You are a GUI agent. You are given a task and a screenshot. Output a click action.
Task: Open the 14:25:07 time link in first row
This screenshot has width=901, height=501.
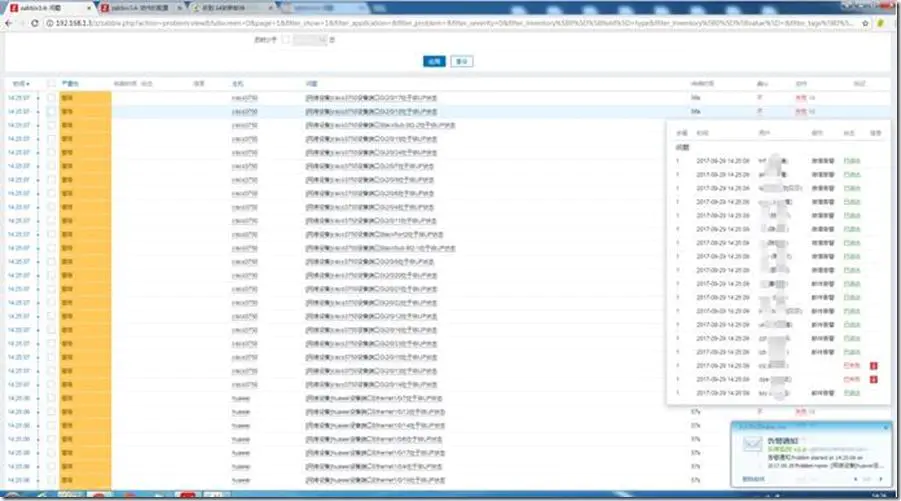pyautogui.click(x=19, y=98)
